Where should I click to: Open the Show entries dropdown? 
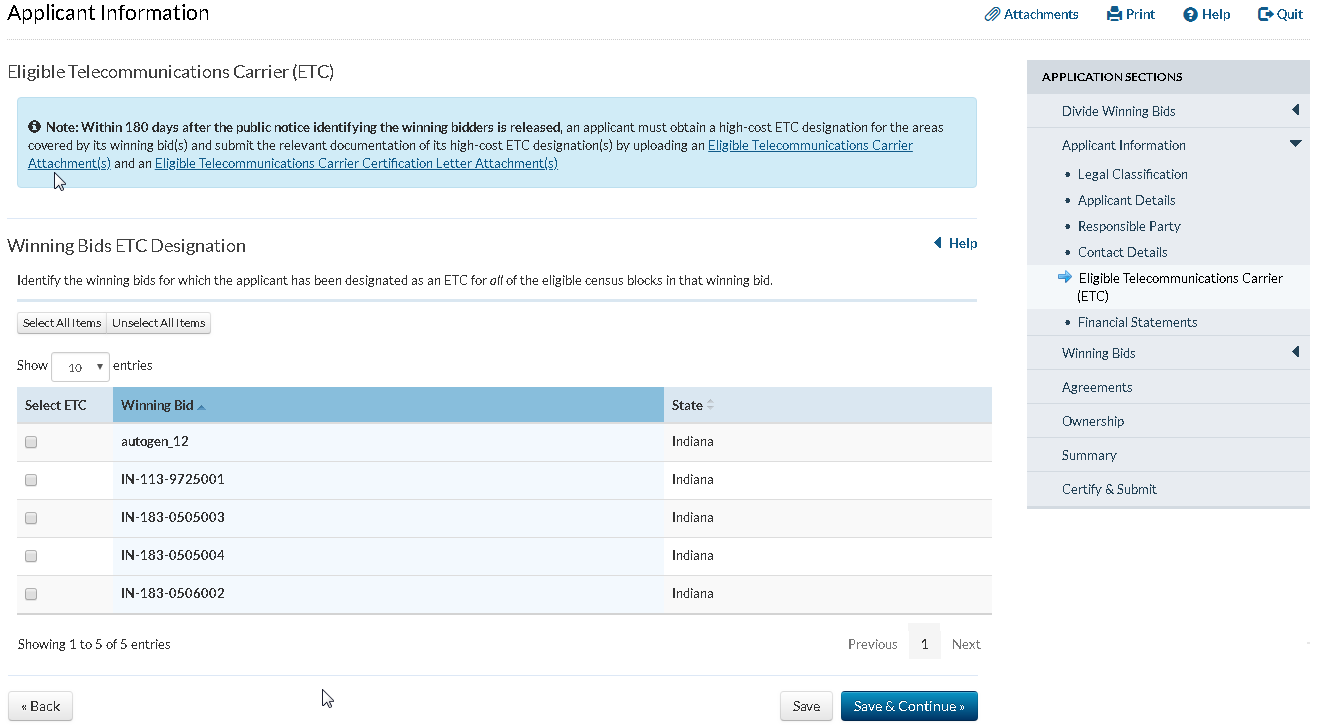pos(80,367)
